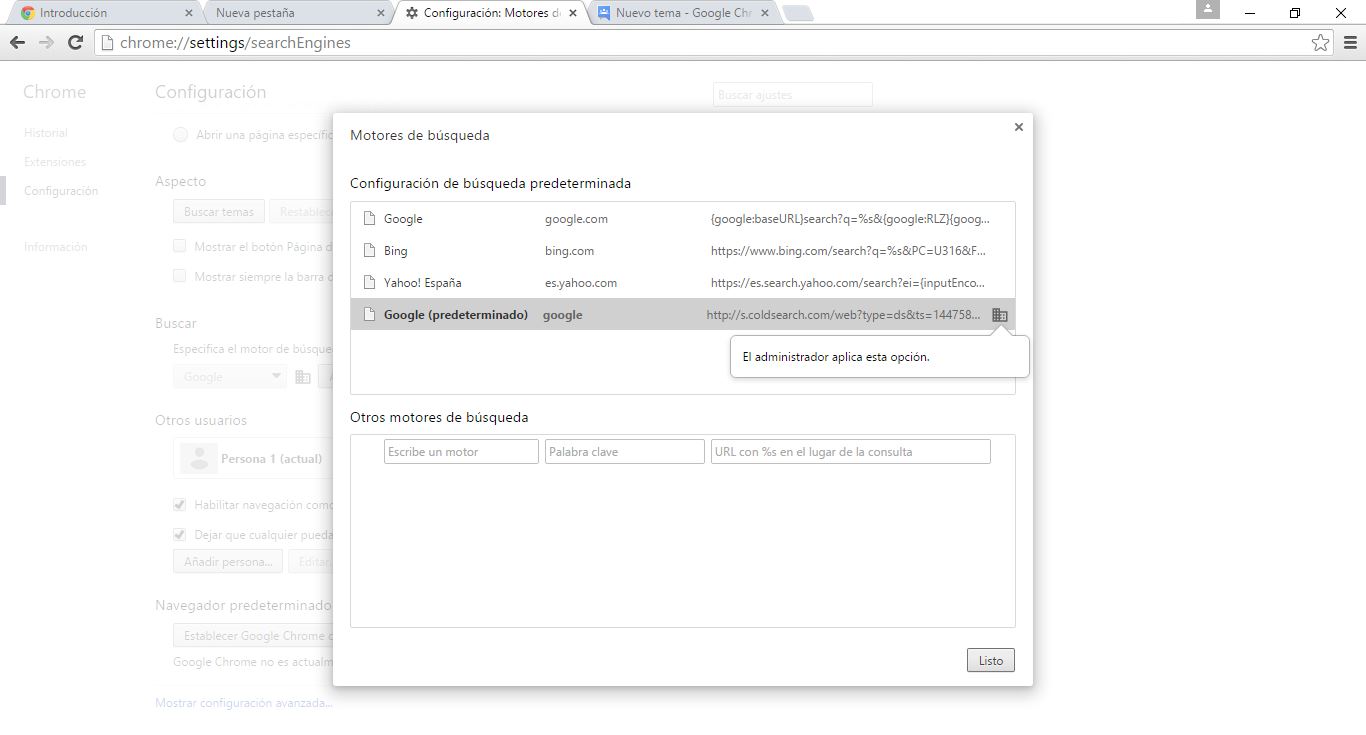Reload the page with the refresh icon

click(x=75, y=42)
